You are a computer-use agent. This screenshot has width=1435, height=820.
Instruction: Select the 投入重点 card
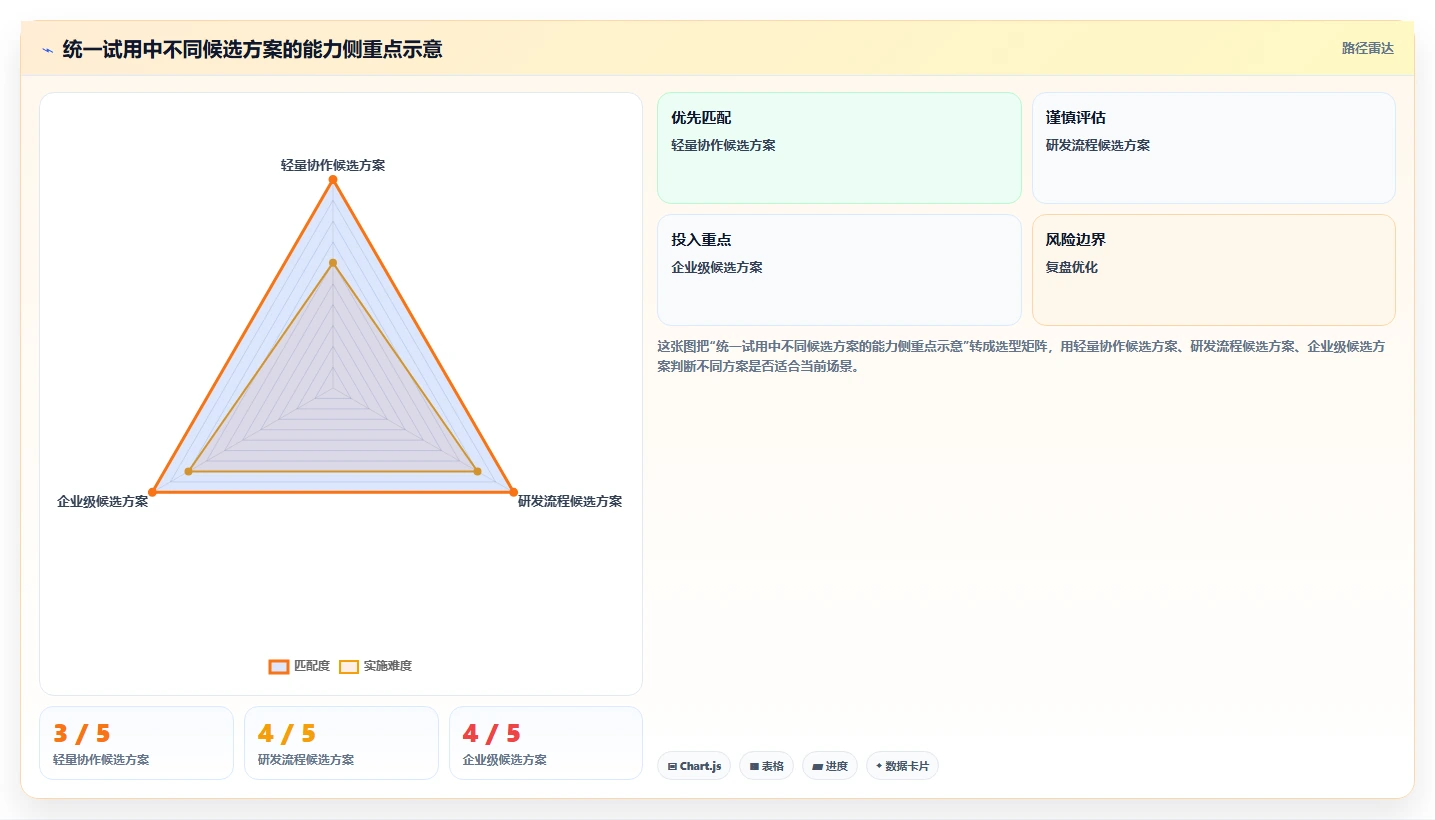pos(839,270)
